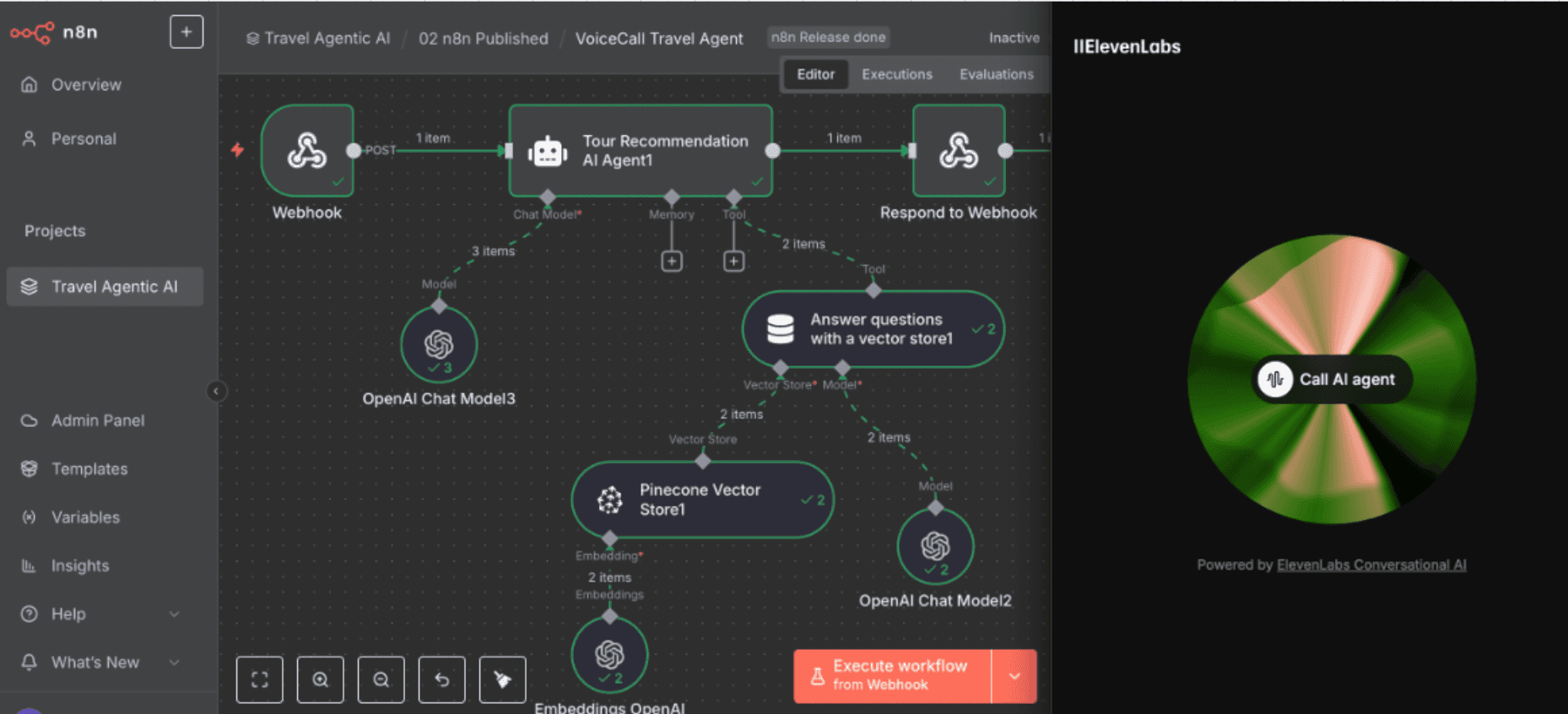Click the Help question-mark icon

click(x=30, y=614)
